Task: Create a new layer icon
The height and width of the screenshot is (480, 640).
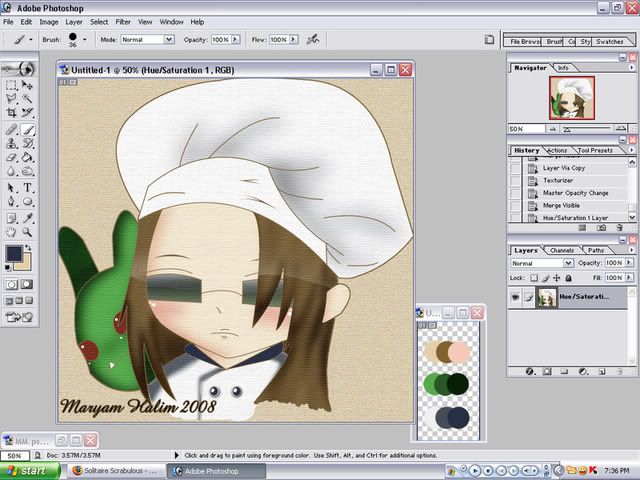Action: click(602, 371)
